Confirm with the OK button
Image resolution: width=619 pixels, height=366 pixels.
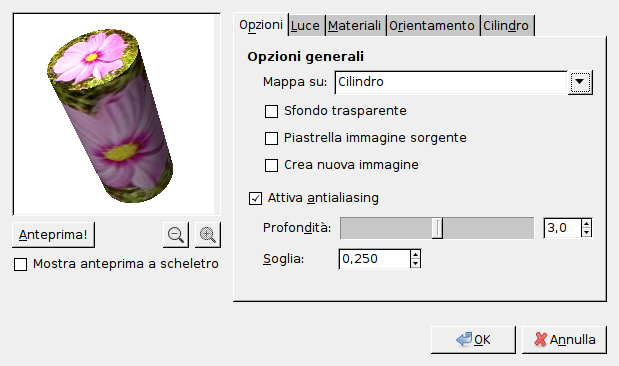point(473,340)
